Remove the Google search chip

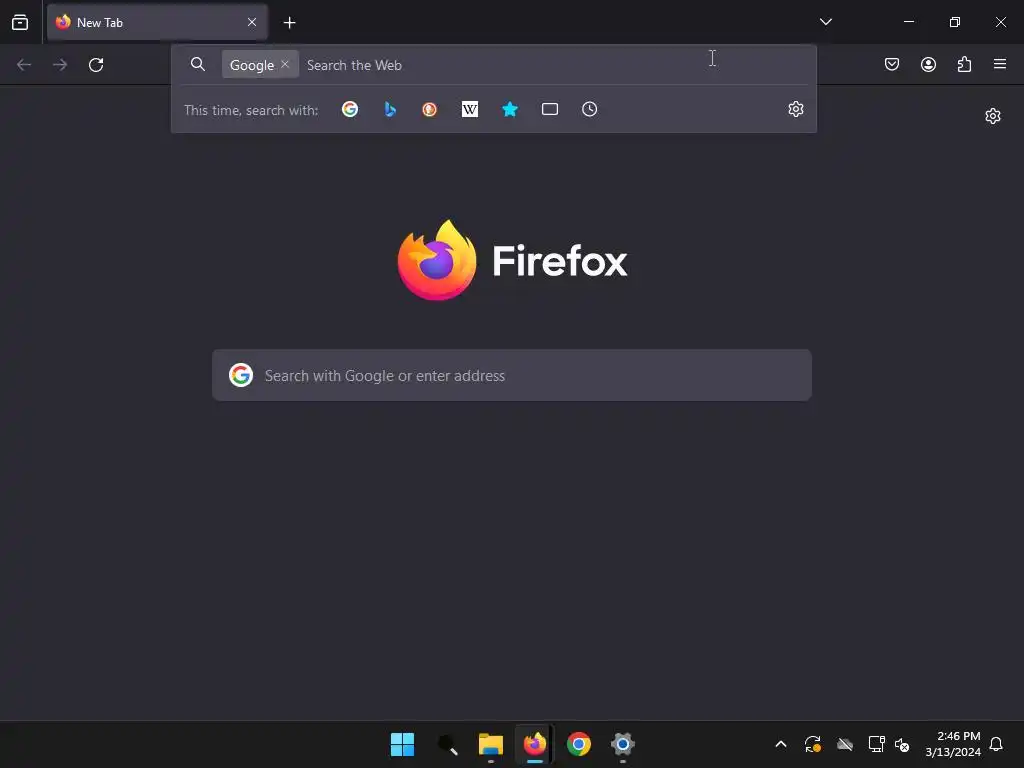point(285,64)
